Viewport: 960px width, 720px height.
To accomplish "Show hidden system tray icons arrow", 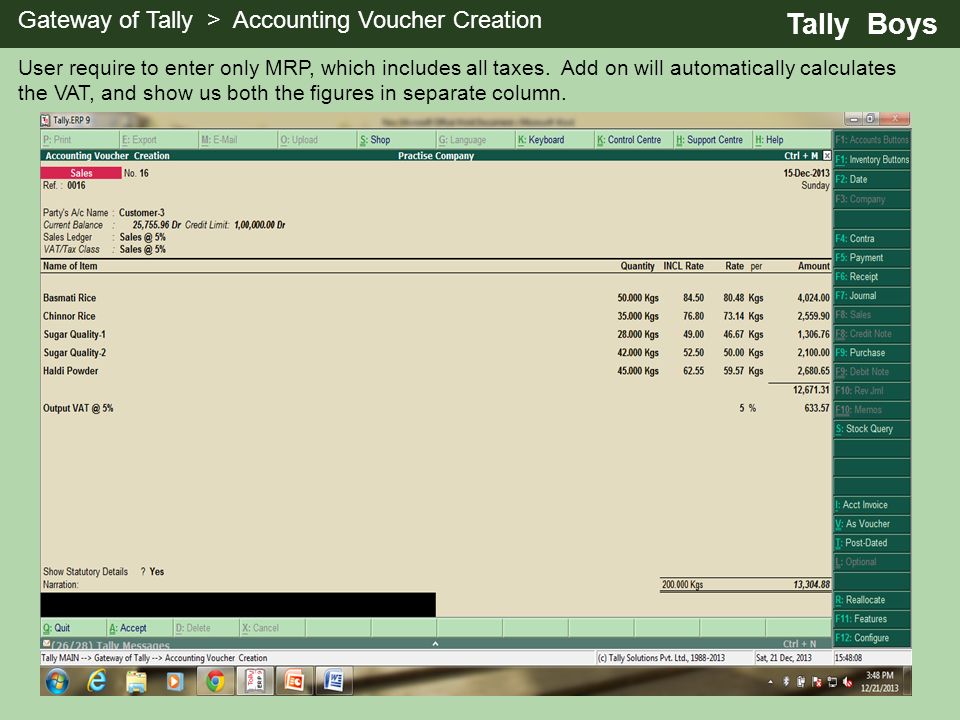I will (x=770, y=682).
